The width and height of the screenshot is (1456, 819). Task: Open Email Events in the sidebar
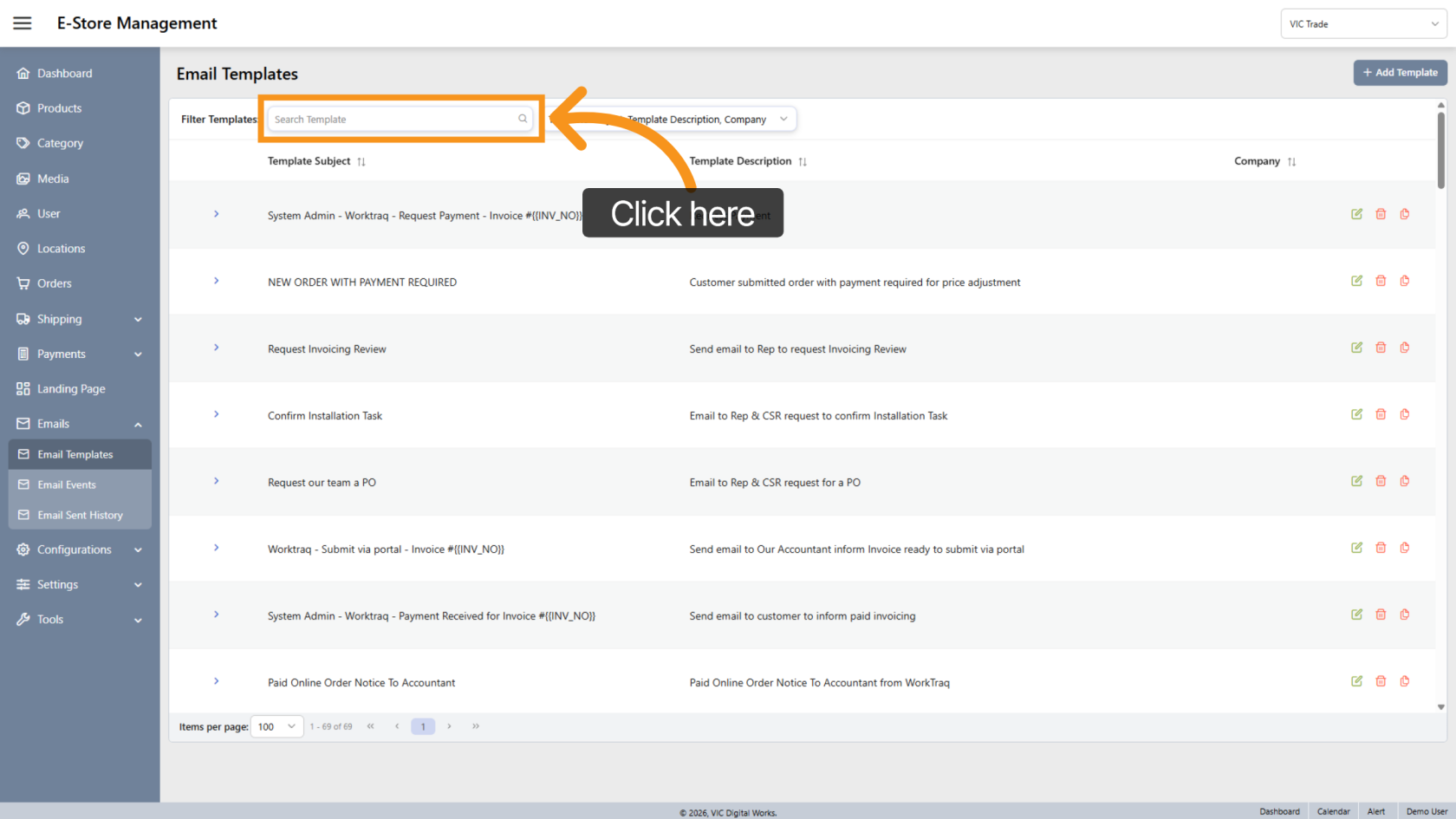click(x=67, y=484)
